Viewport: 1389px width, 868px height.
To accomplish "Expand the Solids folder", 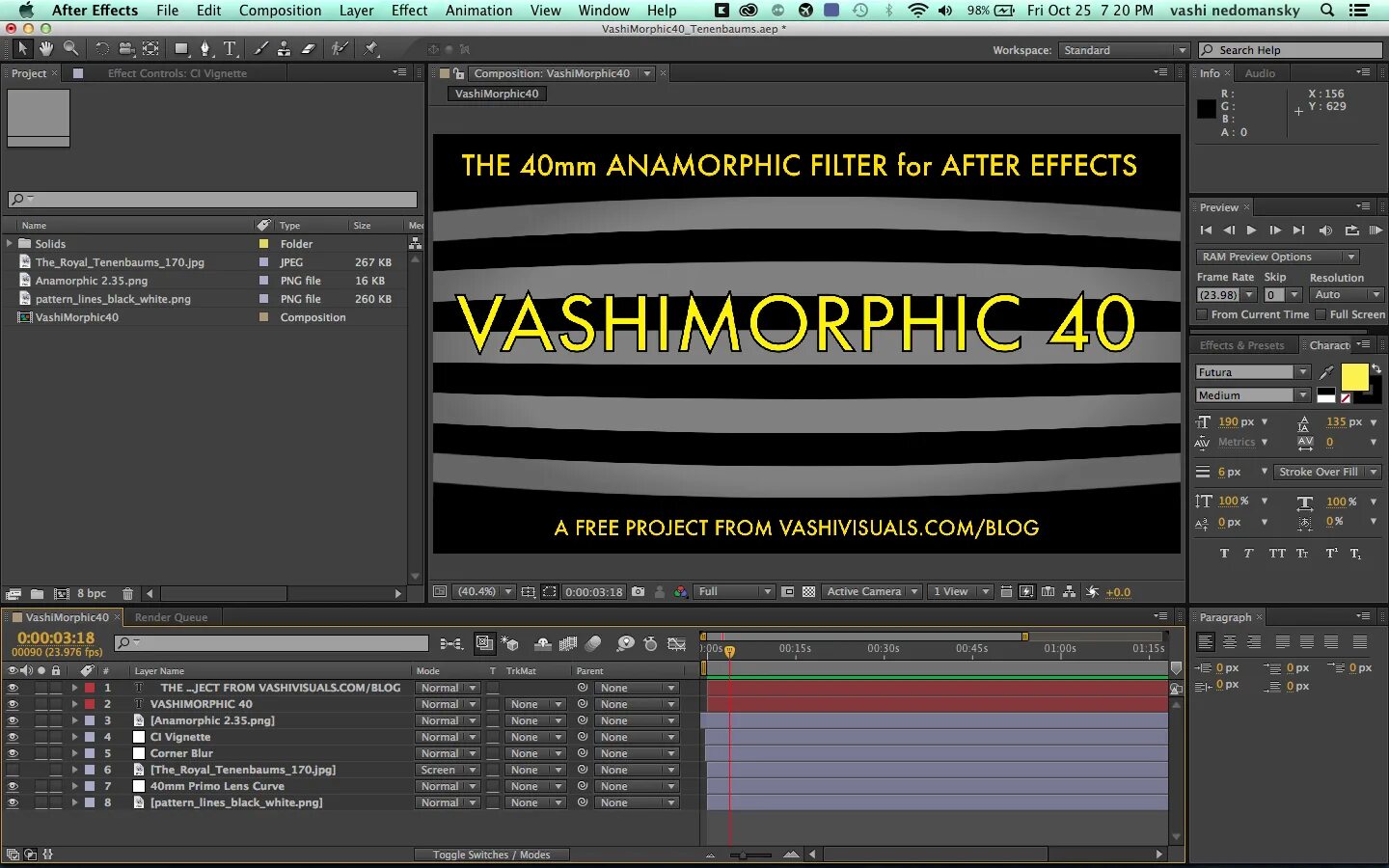I will [x=10, y=244].
